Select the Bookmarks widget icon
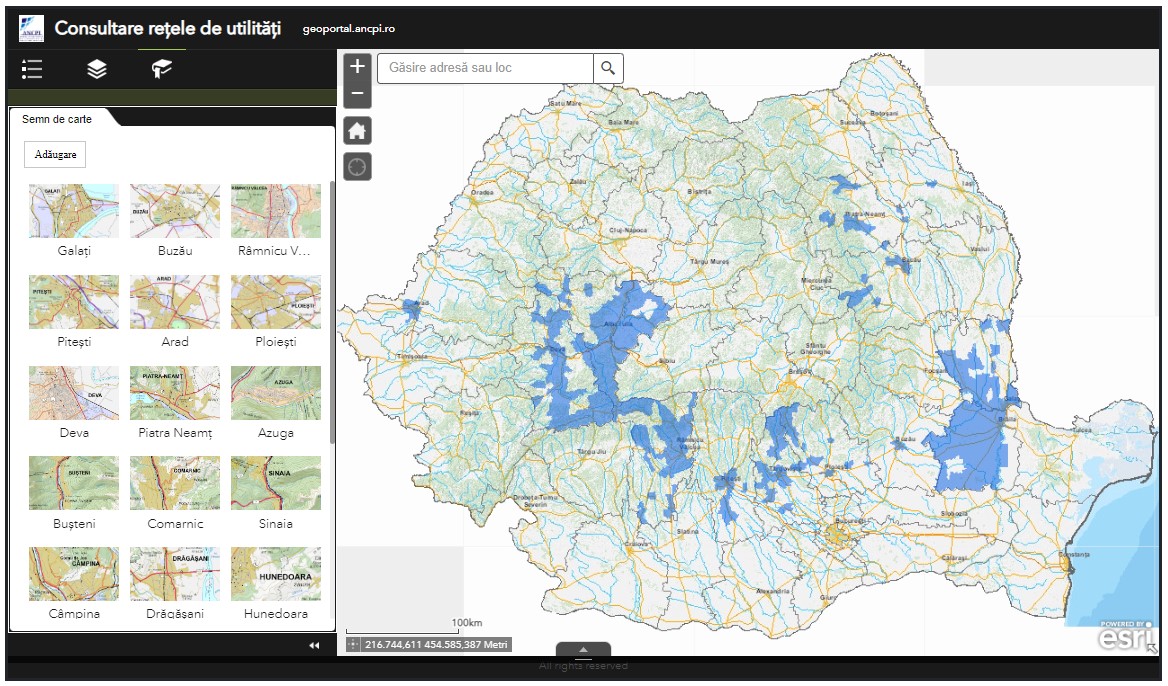Screen dimensions: 1168x686 (x=161, y=69)
